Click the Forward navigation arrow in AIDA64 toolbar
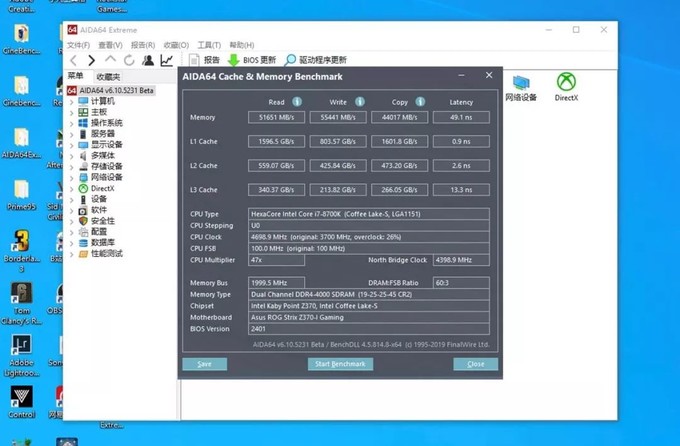 (x=91, y=60)
